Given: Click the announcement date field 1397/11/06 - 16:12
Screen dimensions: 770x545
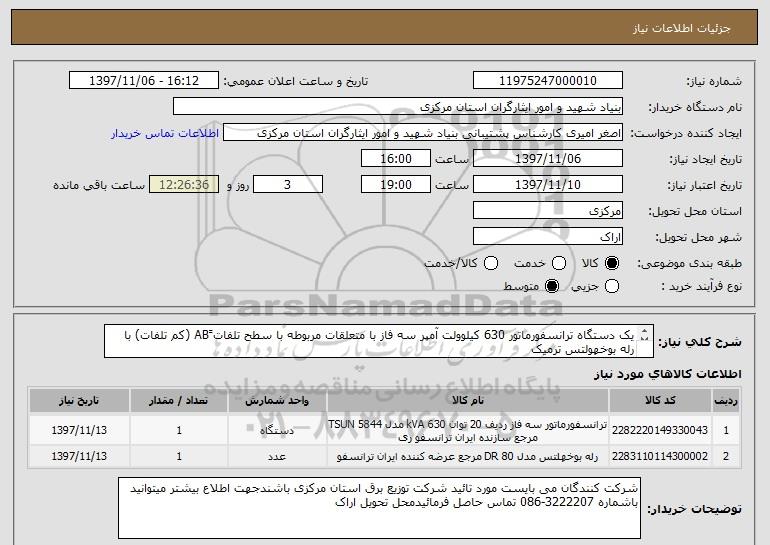Looking at the screenshot, I should pos(144,81).
